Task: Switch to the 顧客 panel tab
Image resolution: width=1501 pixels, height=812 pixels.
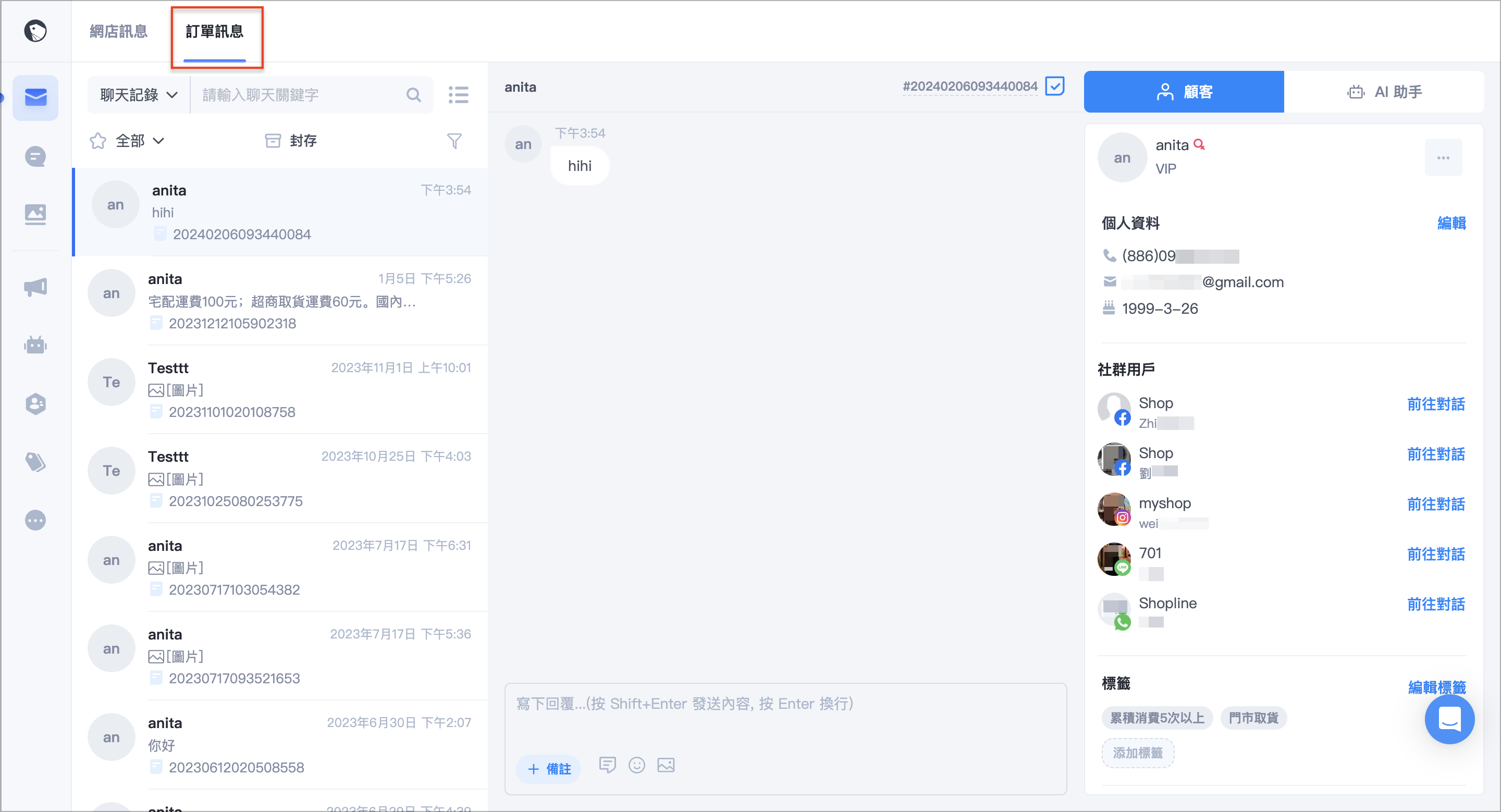Action: pyautogui.click(x=1184, y=91)
